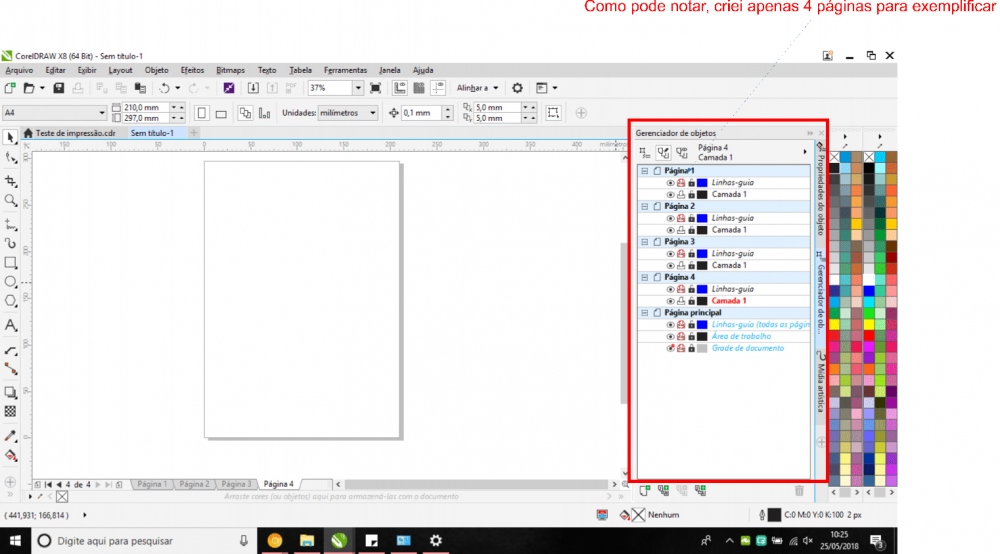Collapse the Página 3 tree node
The width and height of the screenshot is (1000, 554).
pyautogui.click(x=645, y=242)
